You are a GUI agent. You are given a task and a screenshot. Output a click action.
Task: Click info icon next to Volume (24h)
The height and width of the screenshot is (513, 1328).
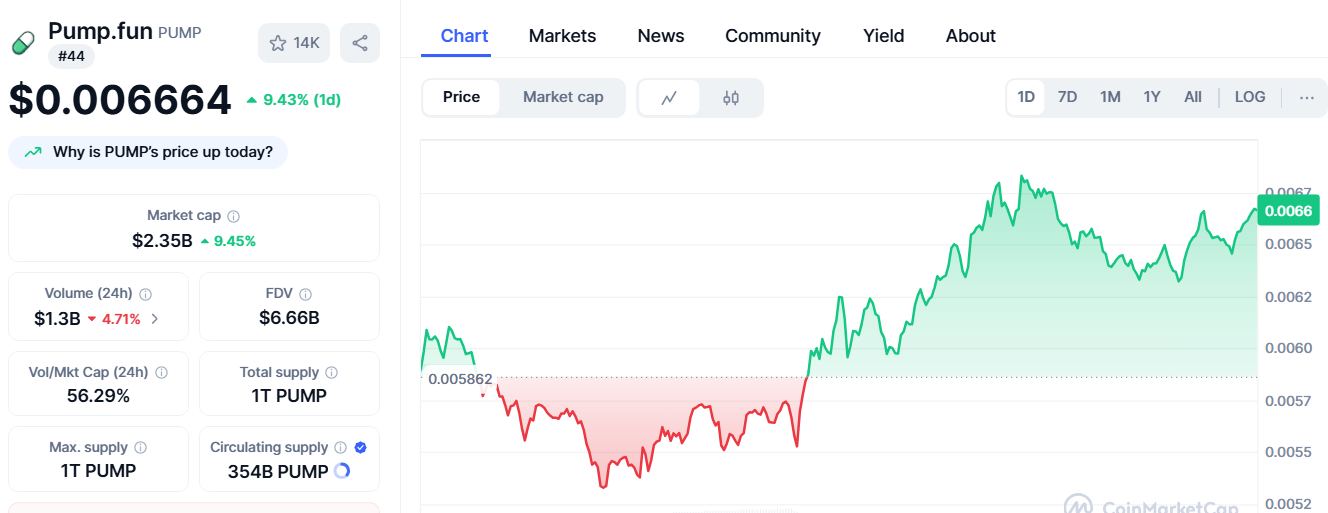146,294
